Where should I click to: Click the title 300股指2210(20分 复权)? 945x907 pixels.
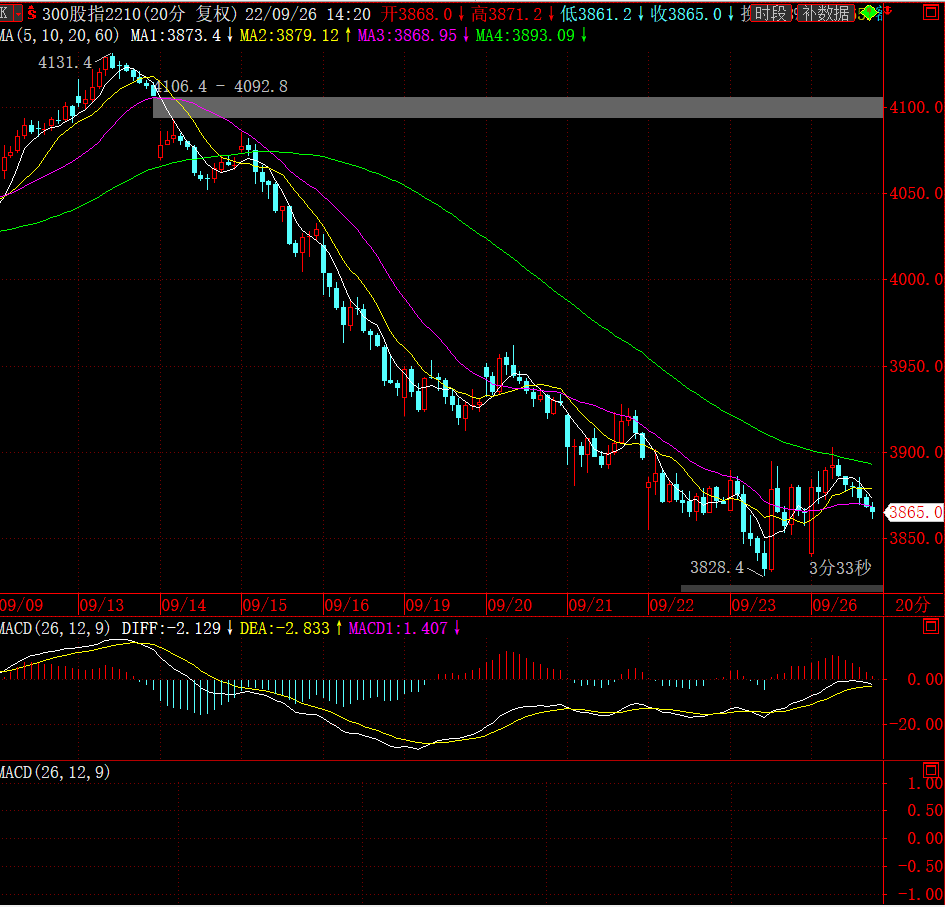139,13
